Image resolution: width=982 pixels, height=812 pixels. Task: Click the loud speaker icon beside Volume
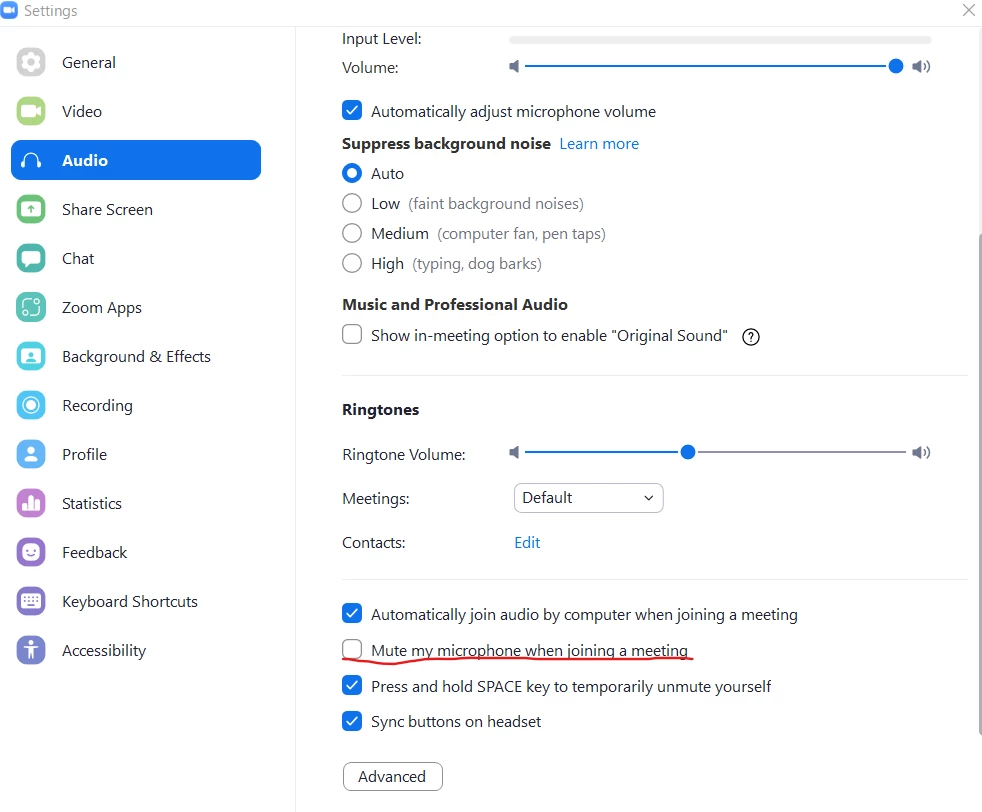pos(921,66)
